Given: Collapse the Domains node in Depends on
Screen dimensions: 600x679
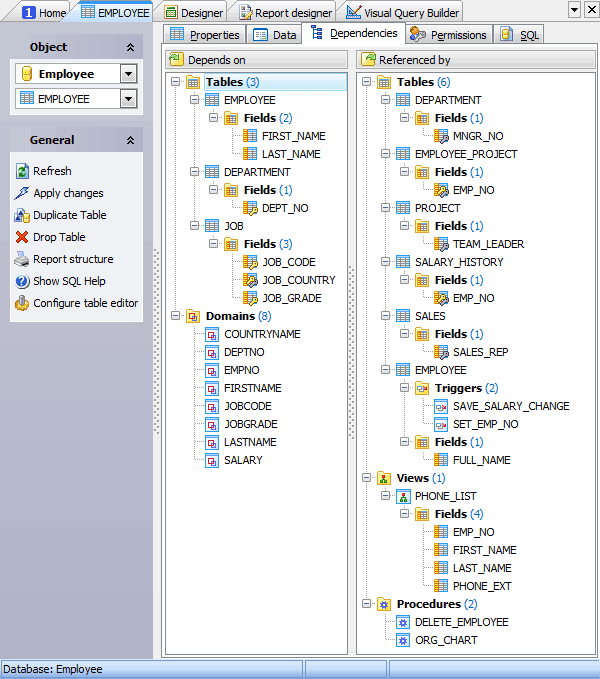Looking at the screenshot, I should click(x=176, y=316).
